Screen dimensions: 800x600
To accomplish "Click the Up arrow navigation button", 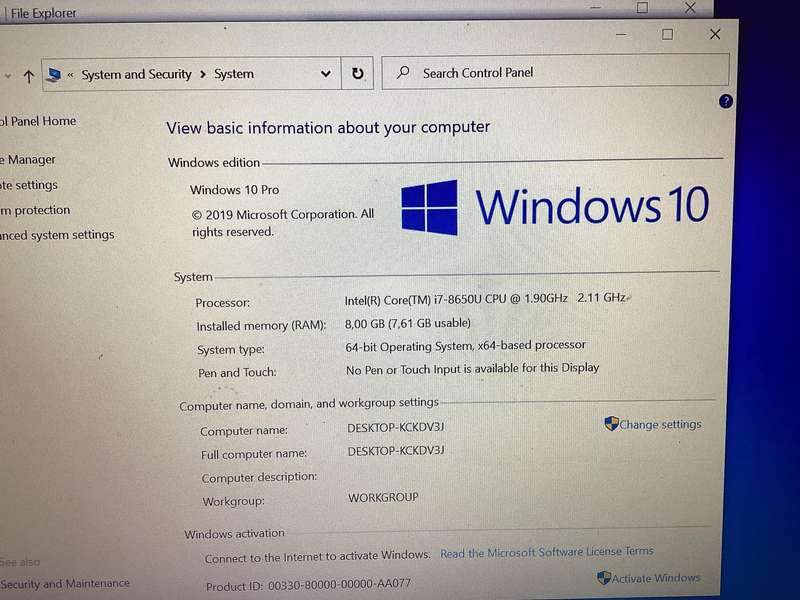I will coord(29,77).
